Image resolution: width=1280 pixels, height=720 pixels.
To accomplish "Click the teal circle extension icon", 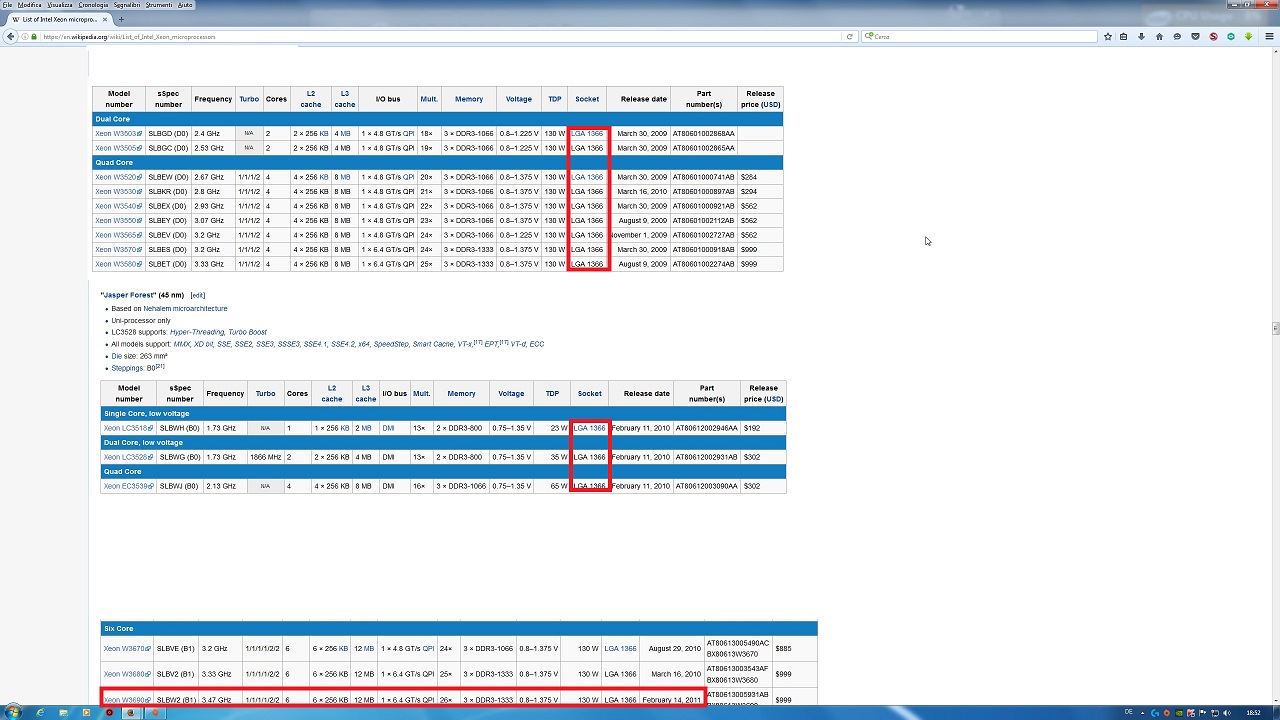I will tap(1231, 36).
